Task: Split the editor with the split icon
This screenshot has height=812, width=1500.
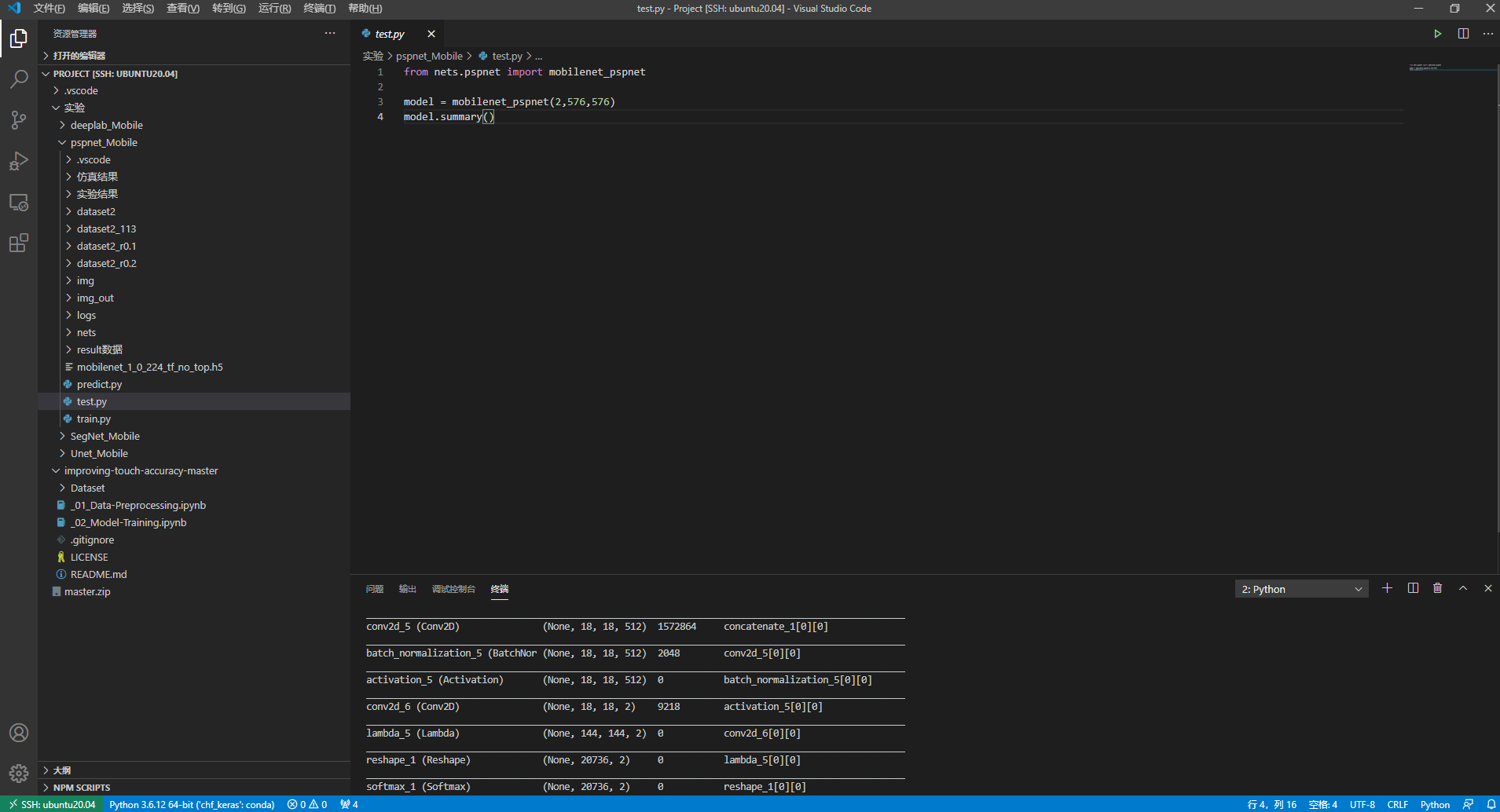Action: click(x=1463, y=34)
